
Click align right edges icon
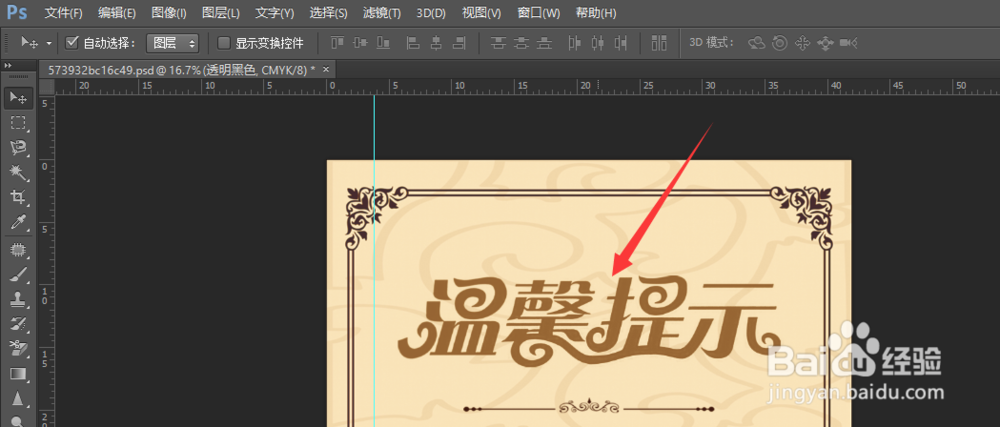459,43
